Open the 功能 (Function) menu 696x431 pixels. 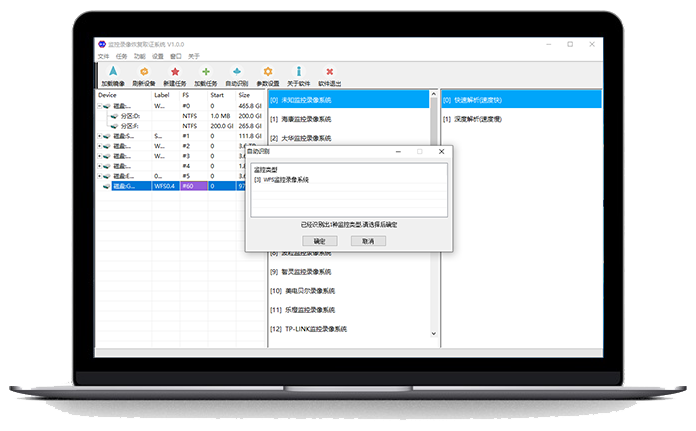pyautogui.click(x=139, y=56)
